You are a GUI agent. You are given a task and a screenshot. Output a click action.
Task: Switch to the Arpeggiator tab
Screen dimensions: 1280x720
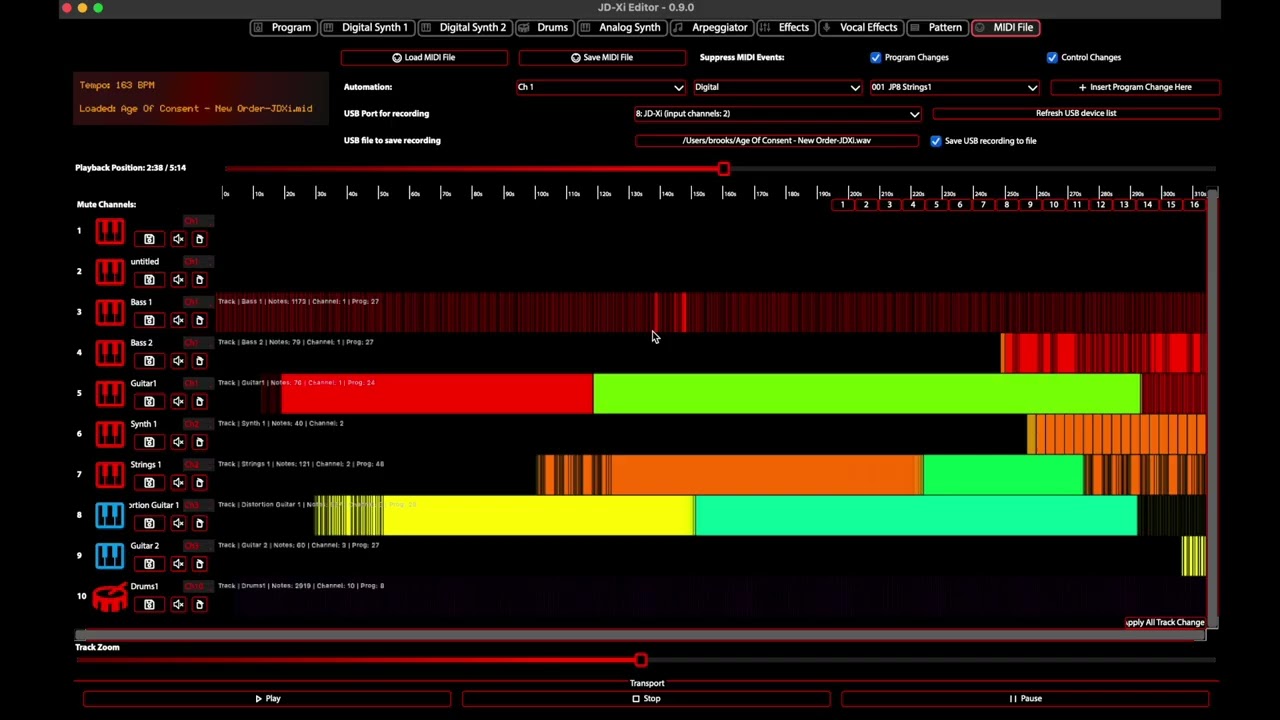[712, 27]
